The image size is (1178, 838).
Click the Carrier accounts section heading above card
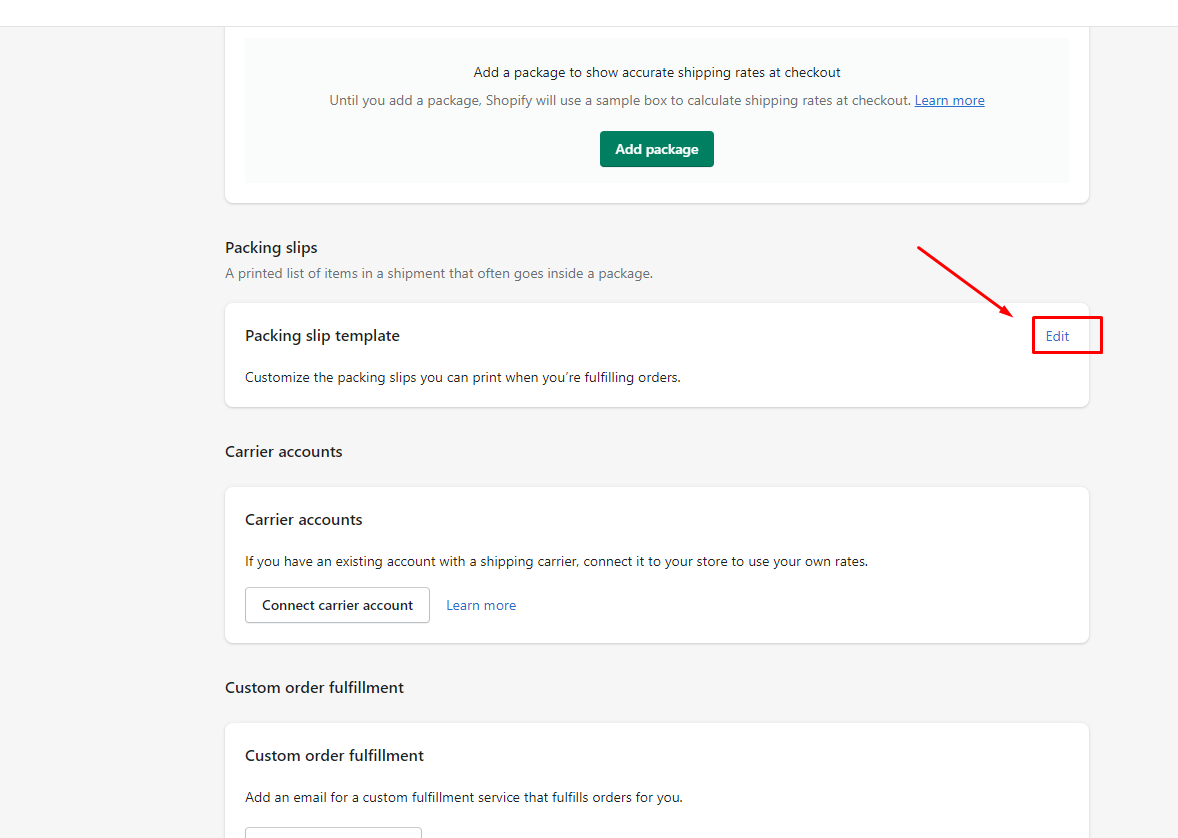tap(283, 451)
